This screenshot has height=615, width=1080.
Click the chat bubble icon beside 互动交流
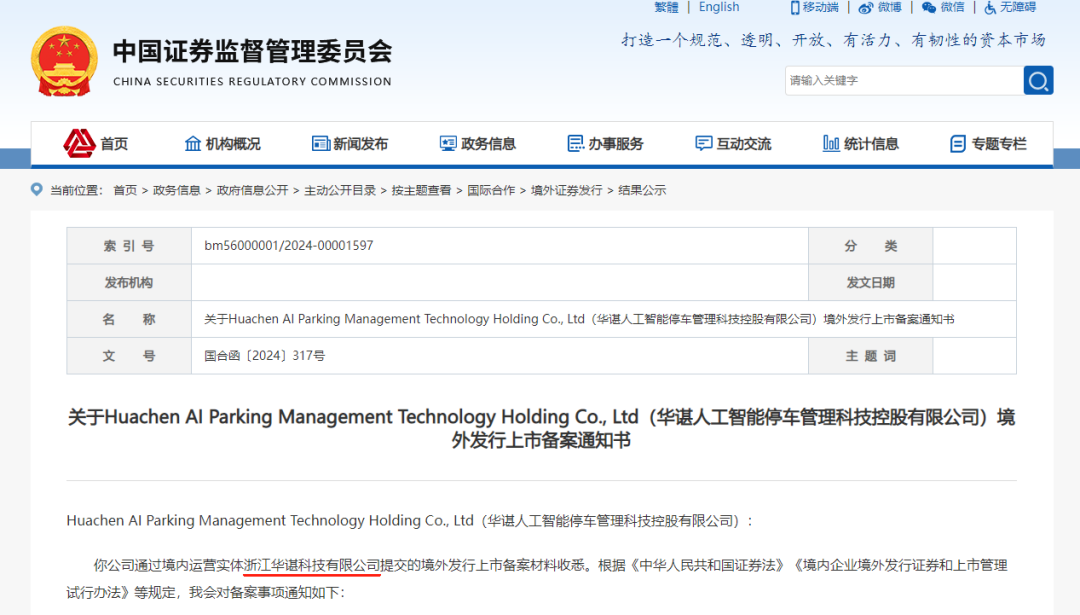coord(703,143)
